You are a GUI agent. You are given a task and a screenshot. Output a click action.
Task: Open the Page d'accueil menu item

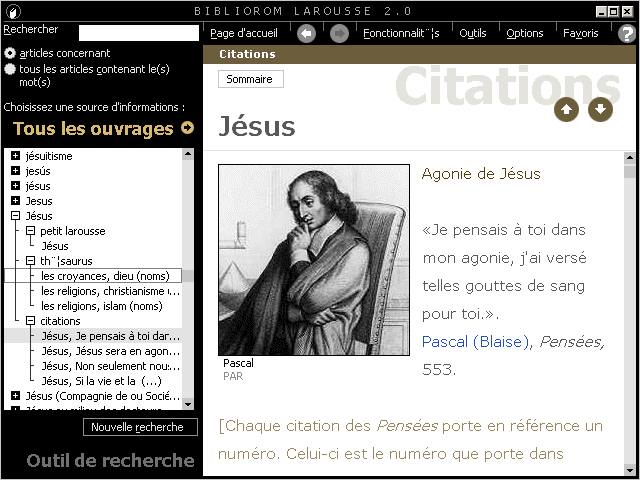[244, 33]
